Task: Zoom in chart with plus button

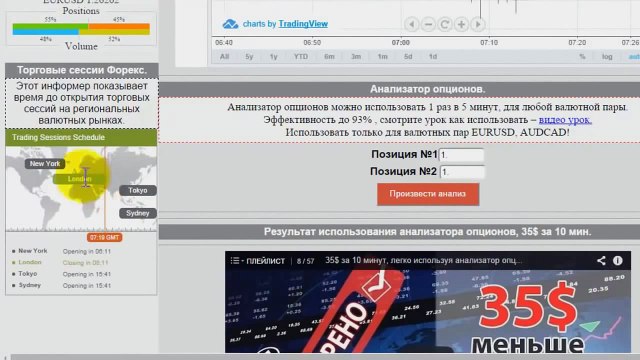Action: [461, 24]
